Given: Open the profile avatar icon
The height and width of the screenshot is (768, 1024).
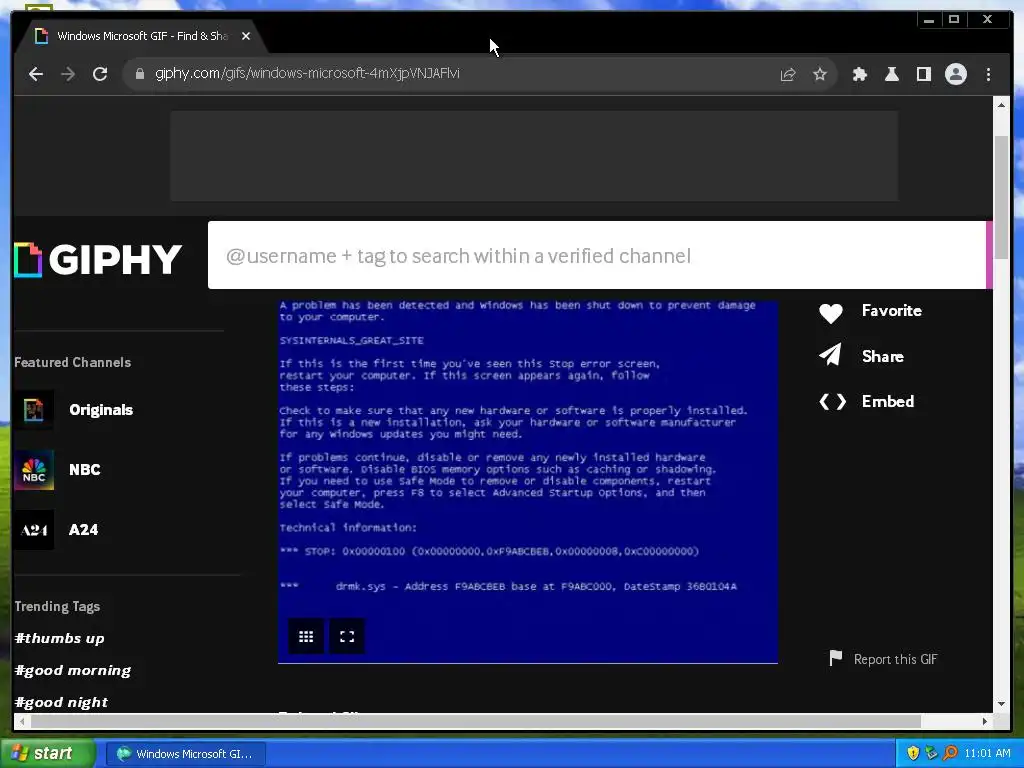Looking at the screenshot, I should tap(955, 74).
